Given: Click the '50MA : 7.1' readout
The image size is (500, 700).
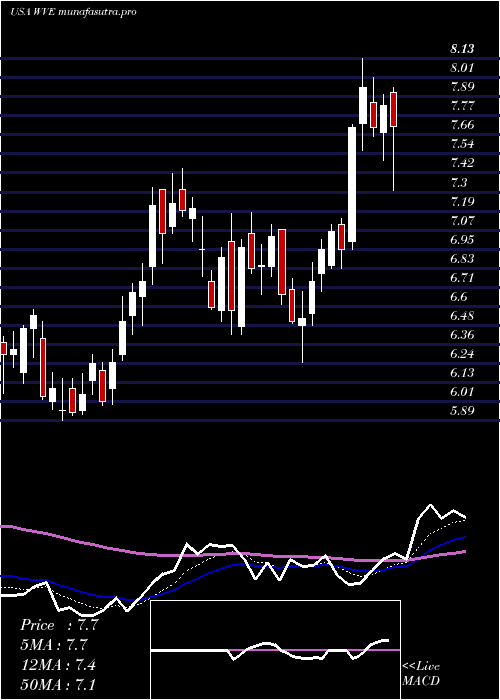Looking at the screenshot, I should click(58, 684).
